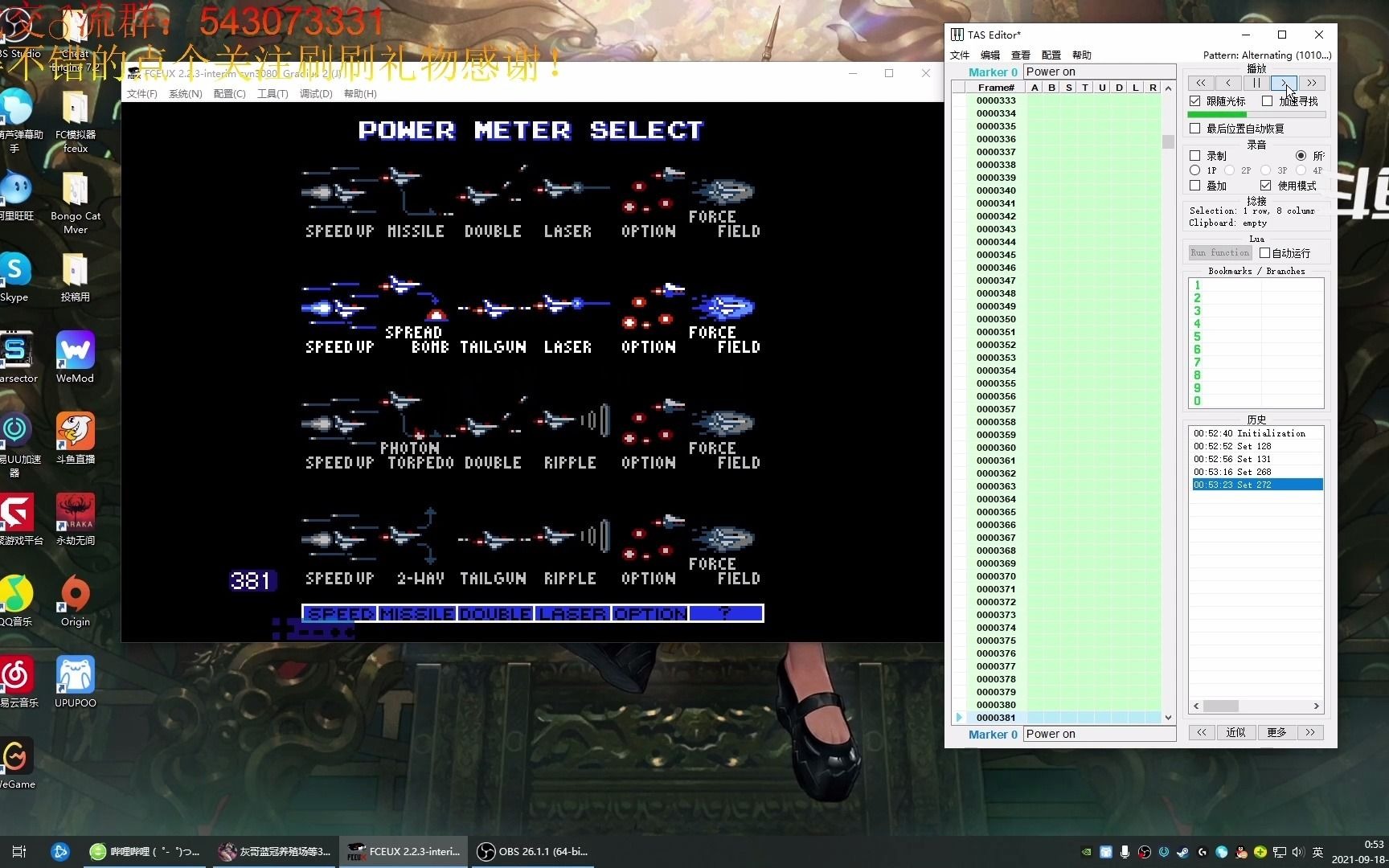Open the Origin desktop icon

75,601
